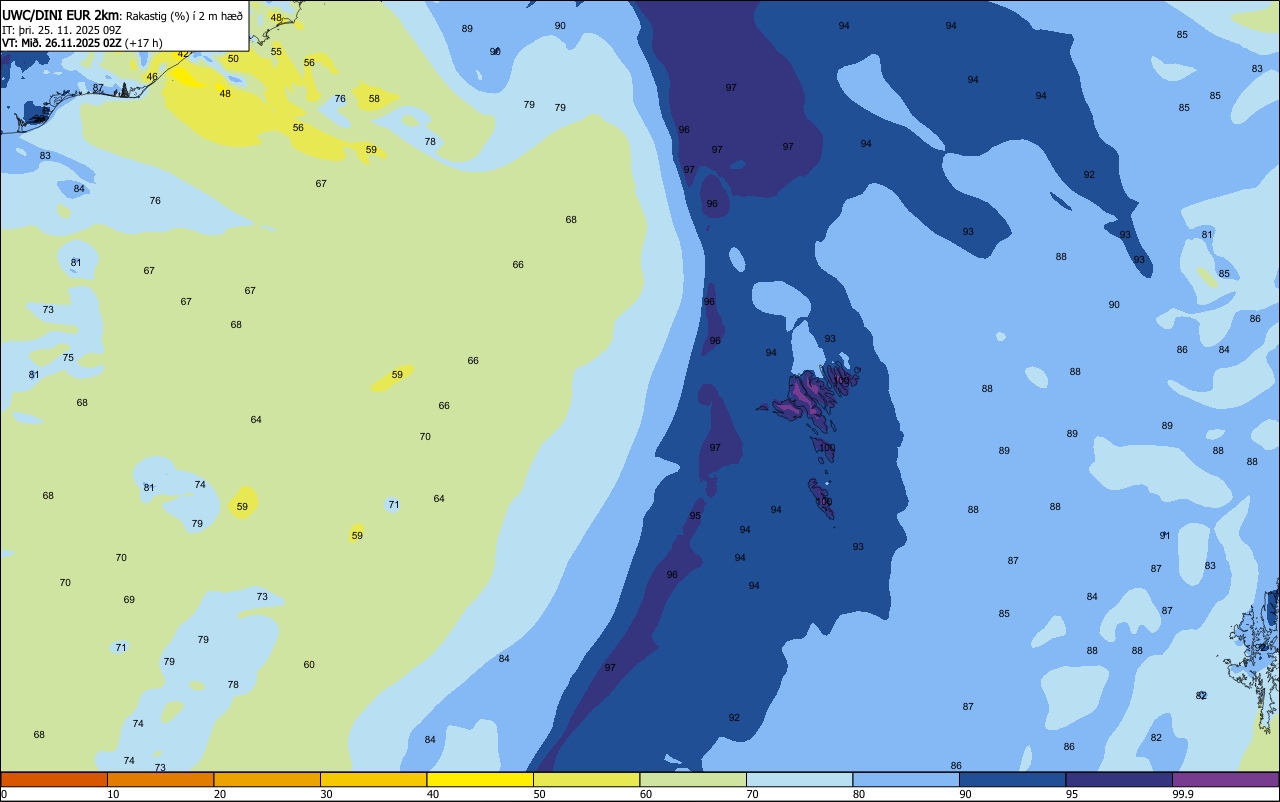Click the legend tick label 60
Viewport: 1280px width, 802px height.
point(645,794)
